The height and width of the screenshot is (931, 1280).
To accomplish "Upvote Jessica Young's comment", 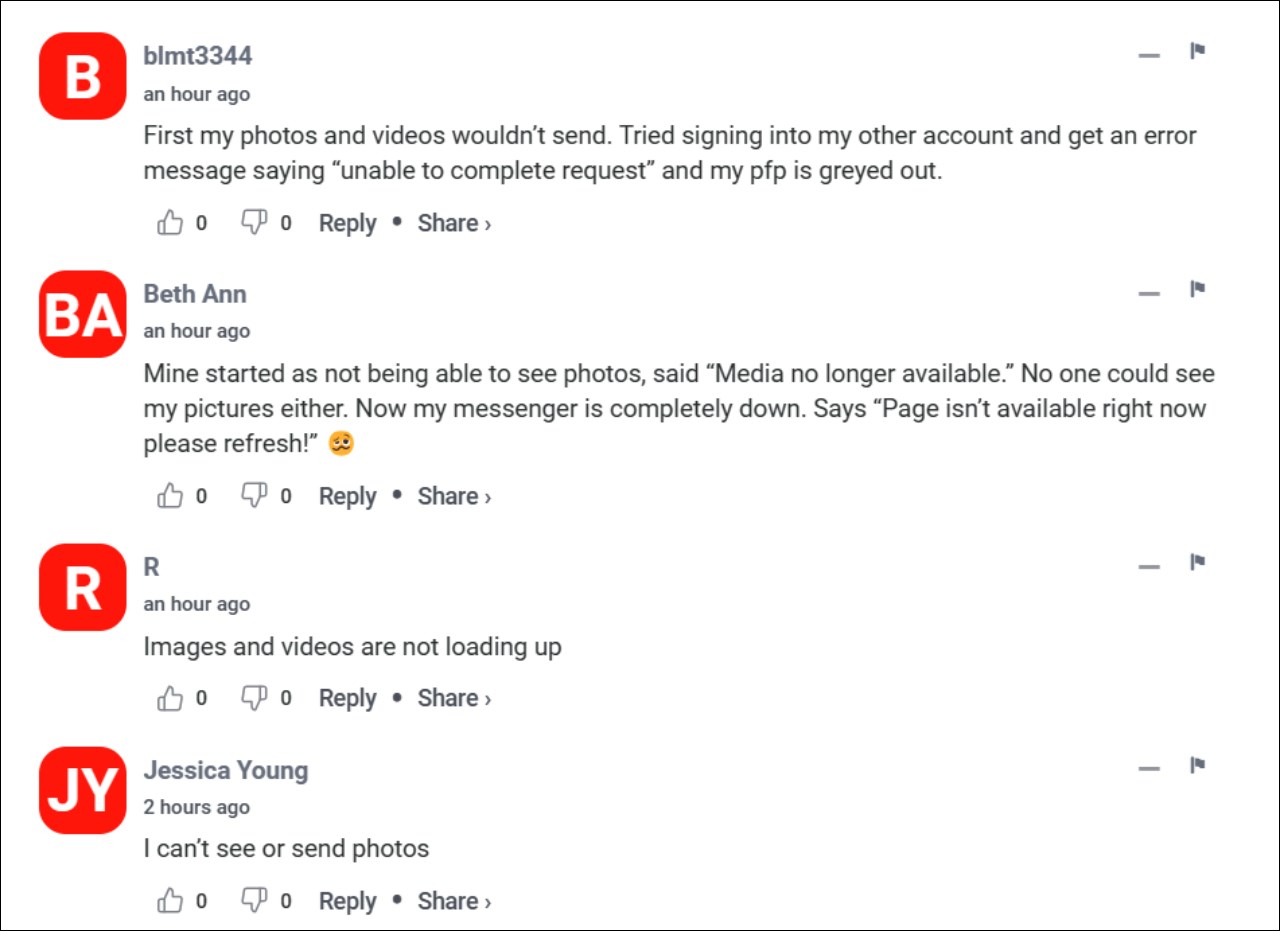I will pos(170,900).
